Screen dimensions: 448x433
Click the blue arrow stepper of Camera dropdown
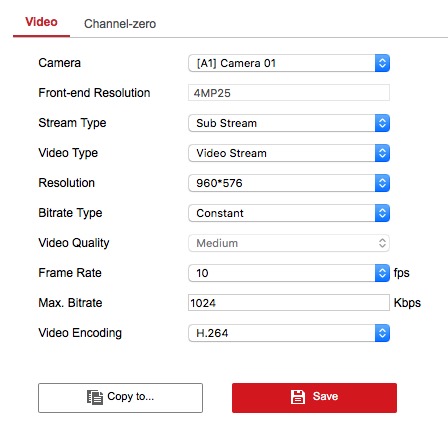(382, 63)
